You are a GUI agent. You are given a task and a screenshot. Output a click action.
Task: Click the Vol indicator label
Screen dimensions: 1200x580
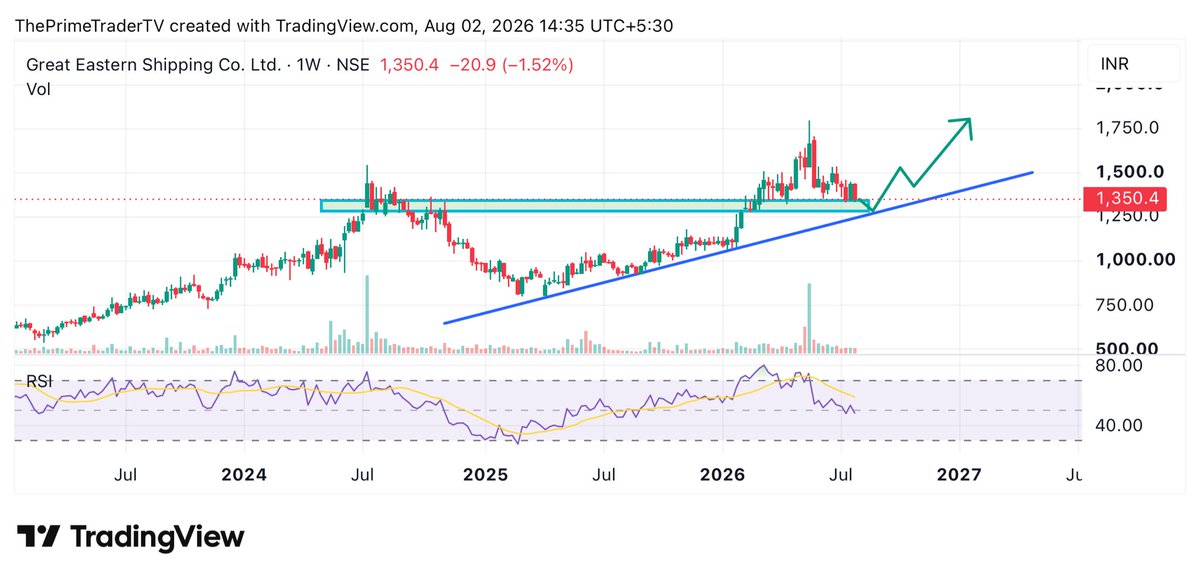click(38, 89)
